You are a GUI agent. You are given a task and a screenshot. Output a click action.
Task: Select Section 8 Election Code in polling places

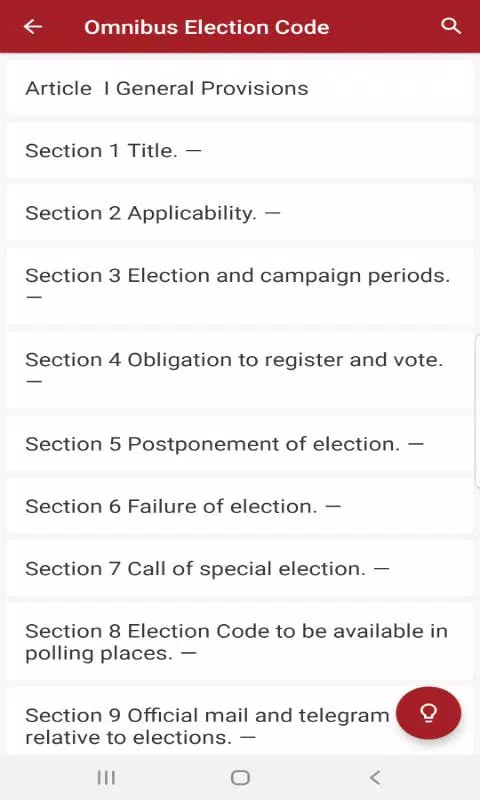[x=240, y=641]
